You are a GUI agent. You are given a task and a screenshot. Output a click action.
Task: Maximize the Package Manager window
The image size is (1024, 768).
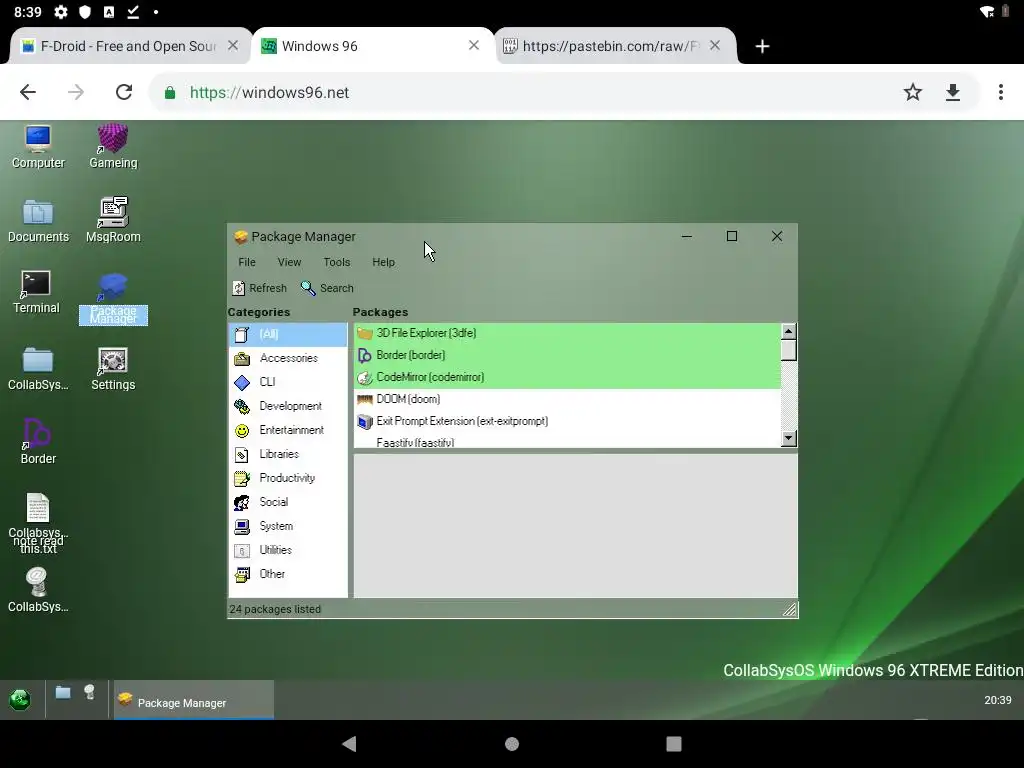732,236
